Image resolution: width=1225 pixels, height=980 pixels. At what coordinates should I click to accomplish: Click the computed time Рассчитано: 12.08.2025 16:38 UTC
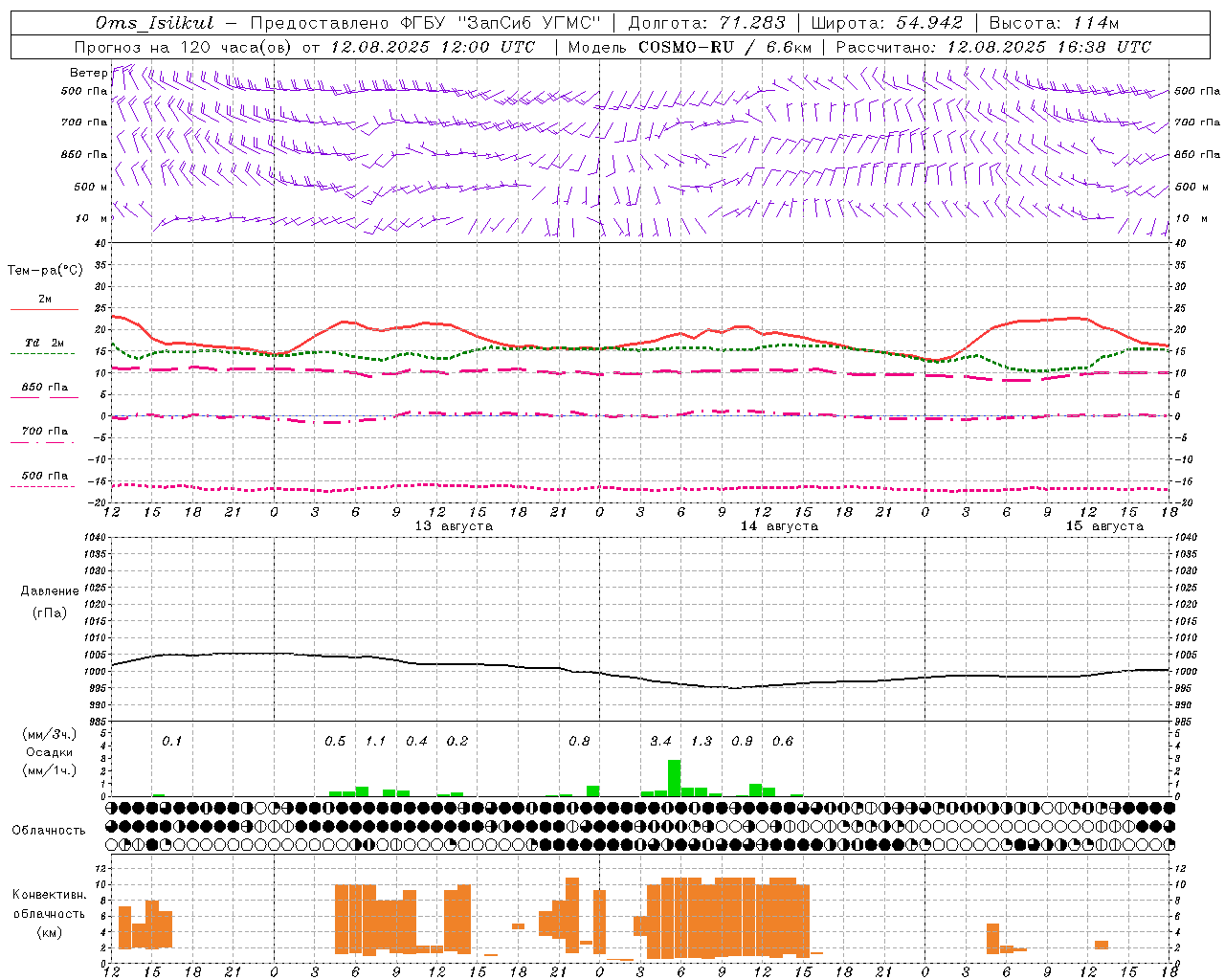click(x=993, y=47)
